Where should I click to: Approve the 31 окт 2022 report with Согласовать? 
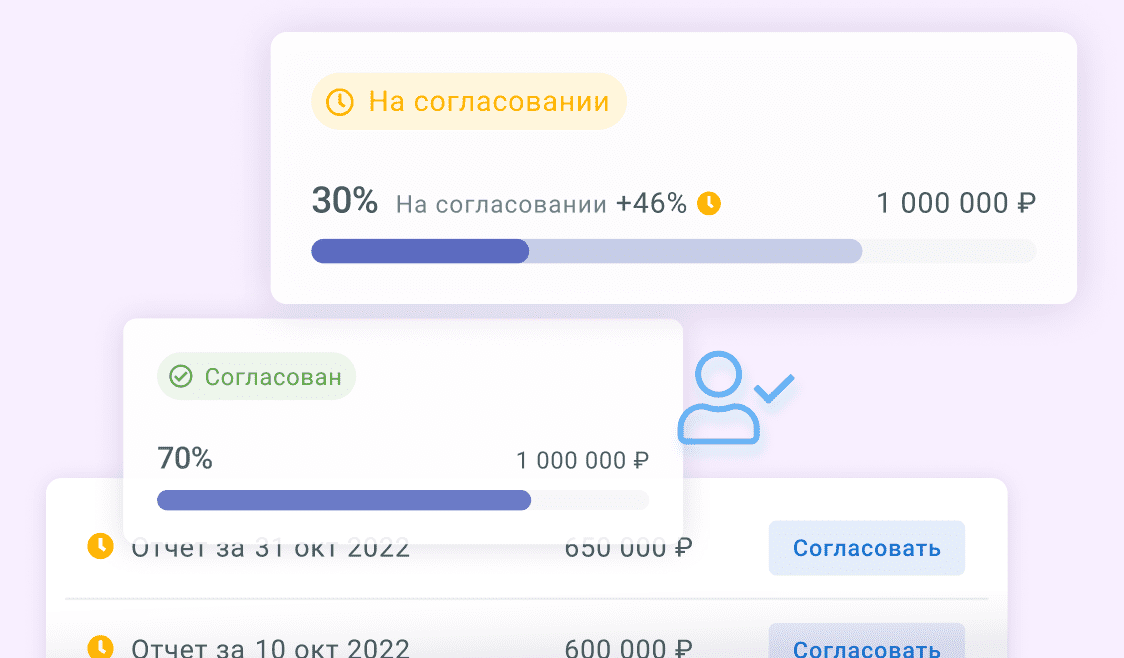[x=867, y=548]
